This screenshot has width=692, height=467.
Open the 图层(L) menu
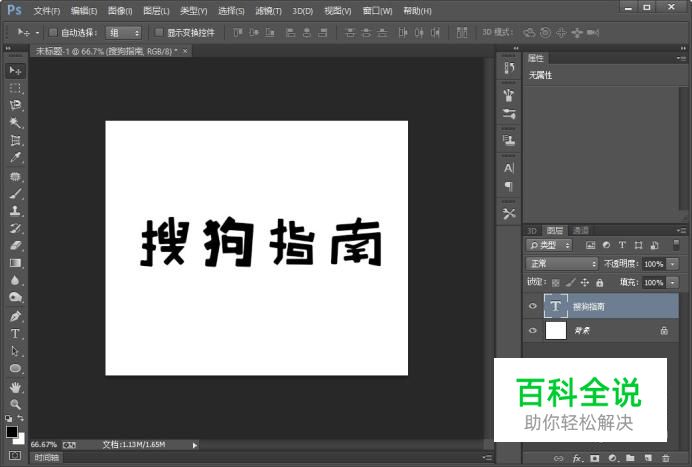[156, 11]
